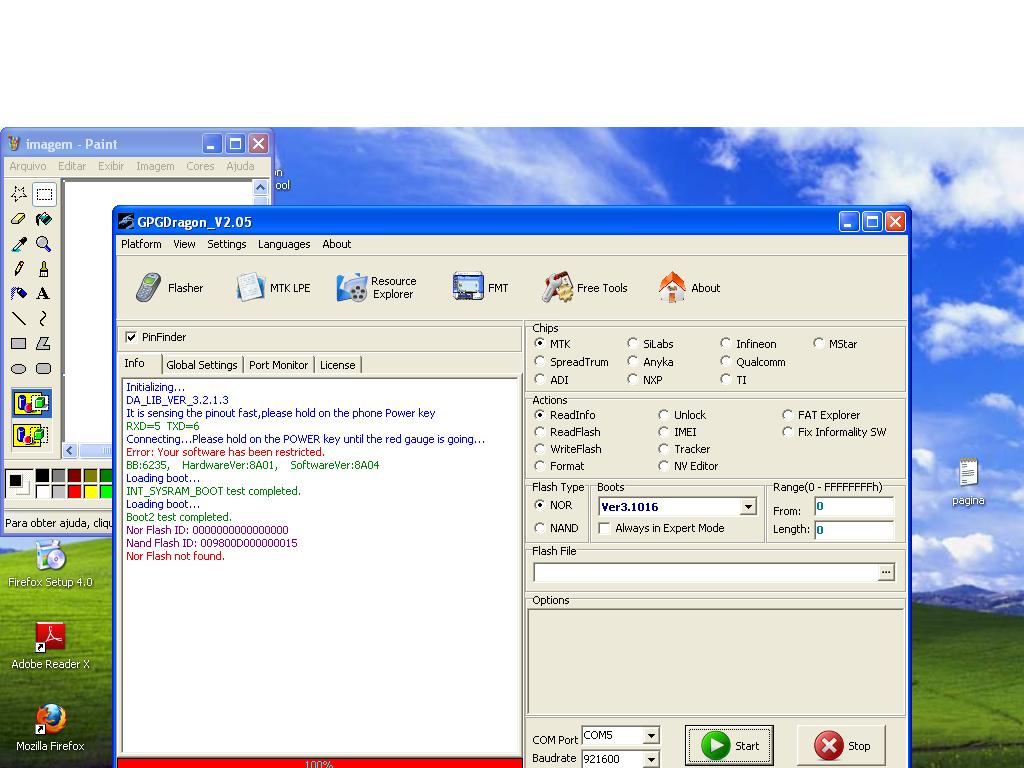Select the Rectangle shape tool in Paint
This screenshot has height=768, width=1024.
pyautogui.click(x=19, y=344)
